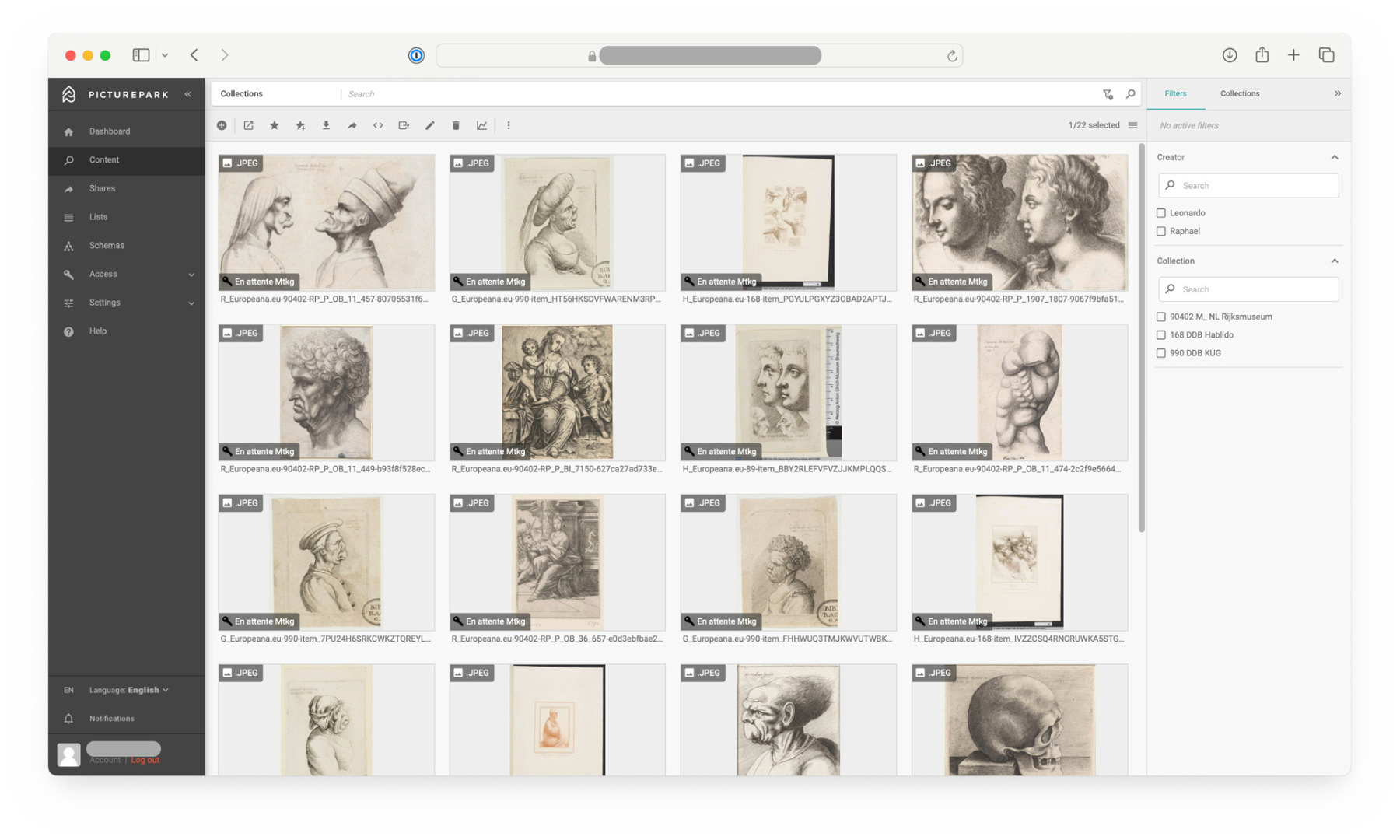
Task: Collapse the Creator filter section
Action: click(x=1335, y=157)
